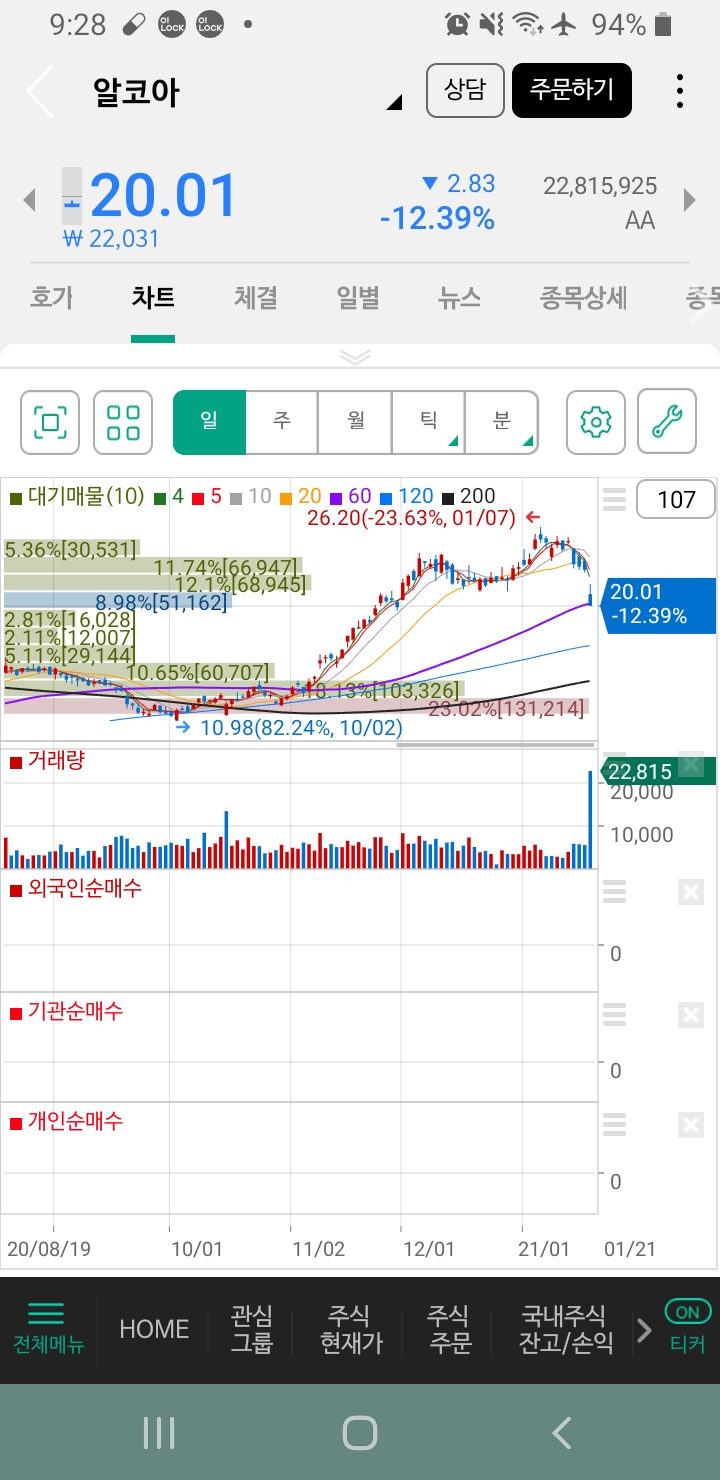Image resolution: width=720 pixels, height=1480 pixels.
Task: Open 개인순매수 panel hamburger menu
Action: click(614, 1125)
